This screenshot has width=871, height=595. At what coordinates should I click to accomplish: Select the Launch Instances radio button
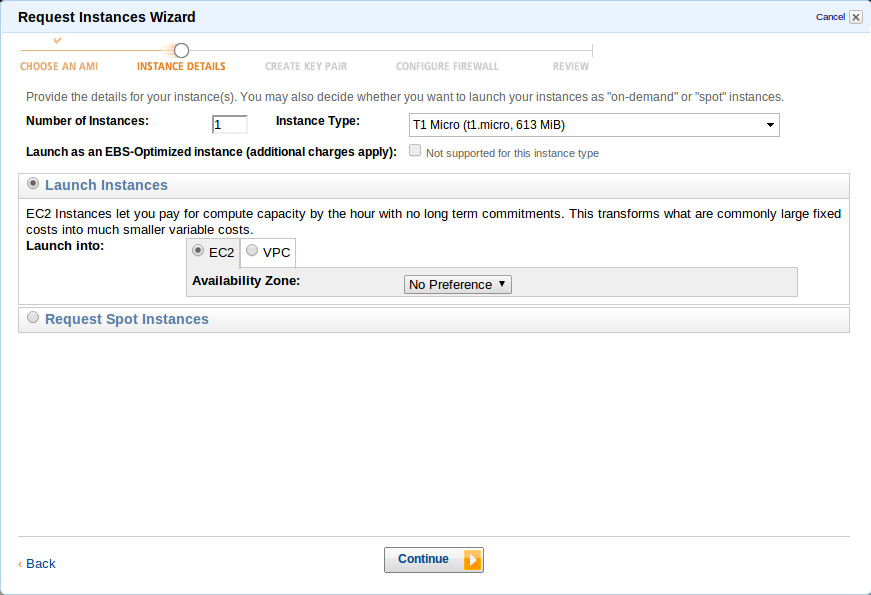tap(34, 184)
